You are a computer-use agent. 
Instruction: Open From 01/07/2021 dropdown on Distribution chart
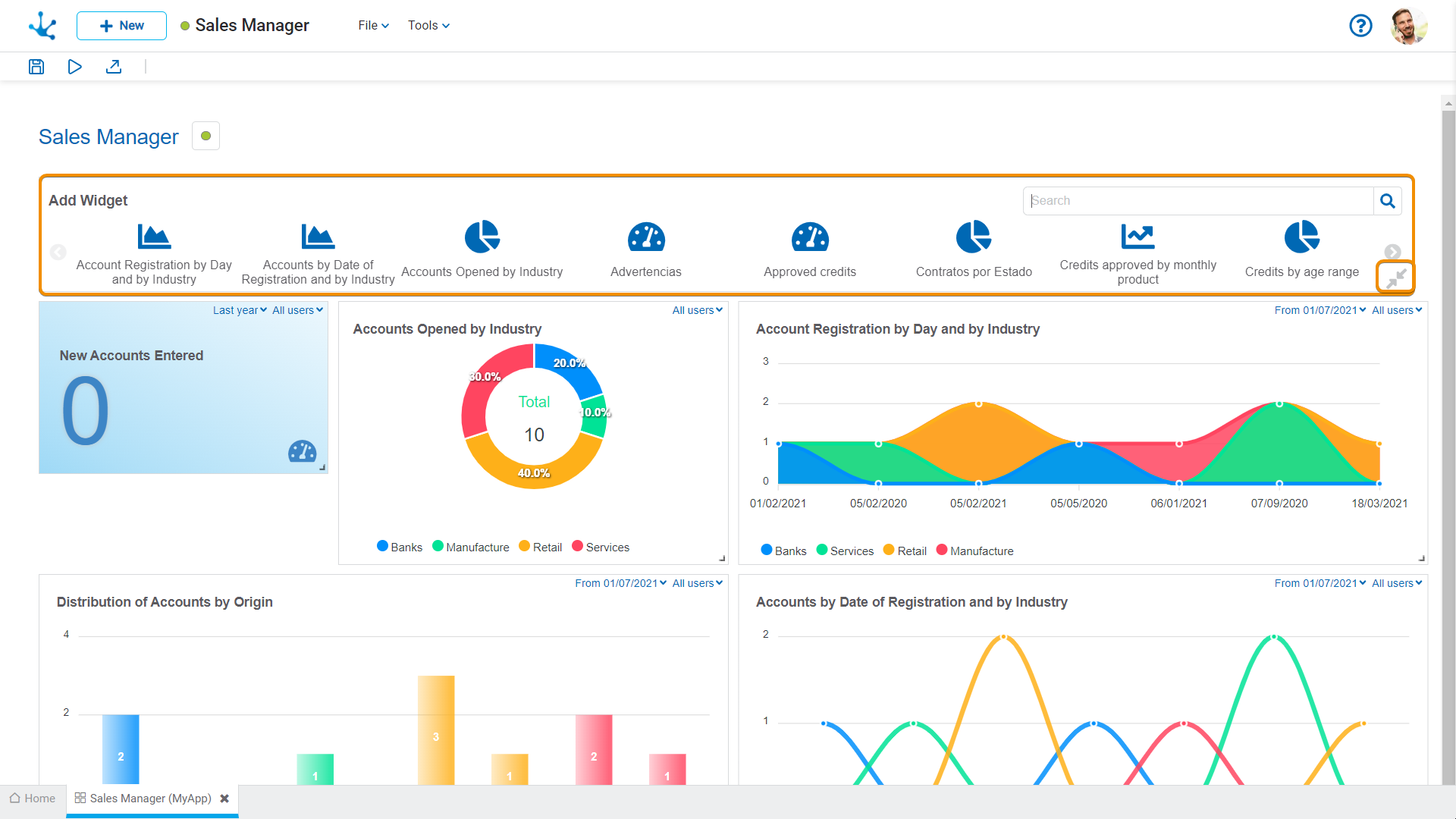[620, 583]
